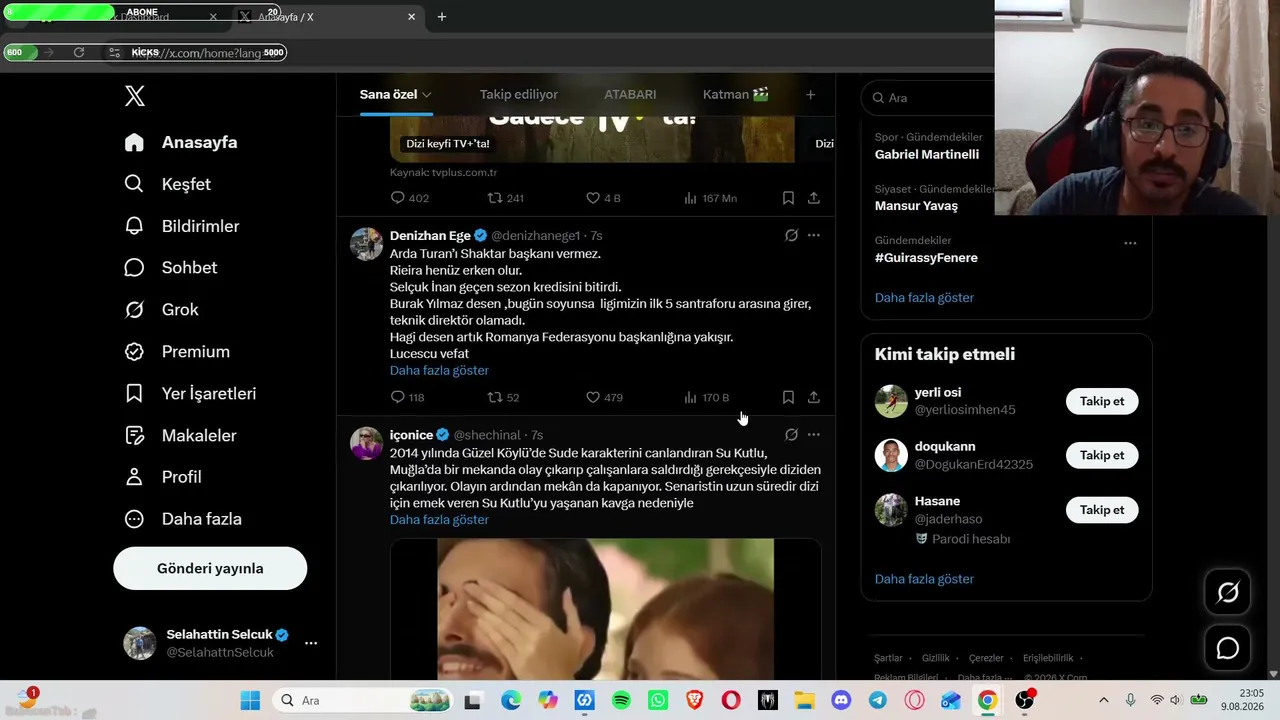Repost the tvplus ad with 241 reposts
The height and width of the screenshot is (720, 1280).
pyautogui.click(x=505, y=198)
